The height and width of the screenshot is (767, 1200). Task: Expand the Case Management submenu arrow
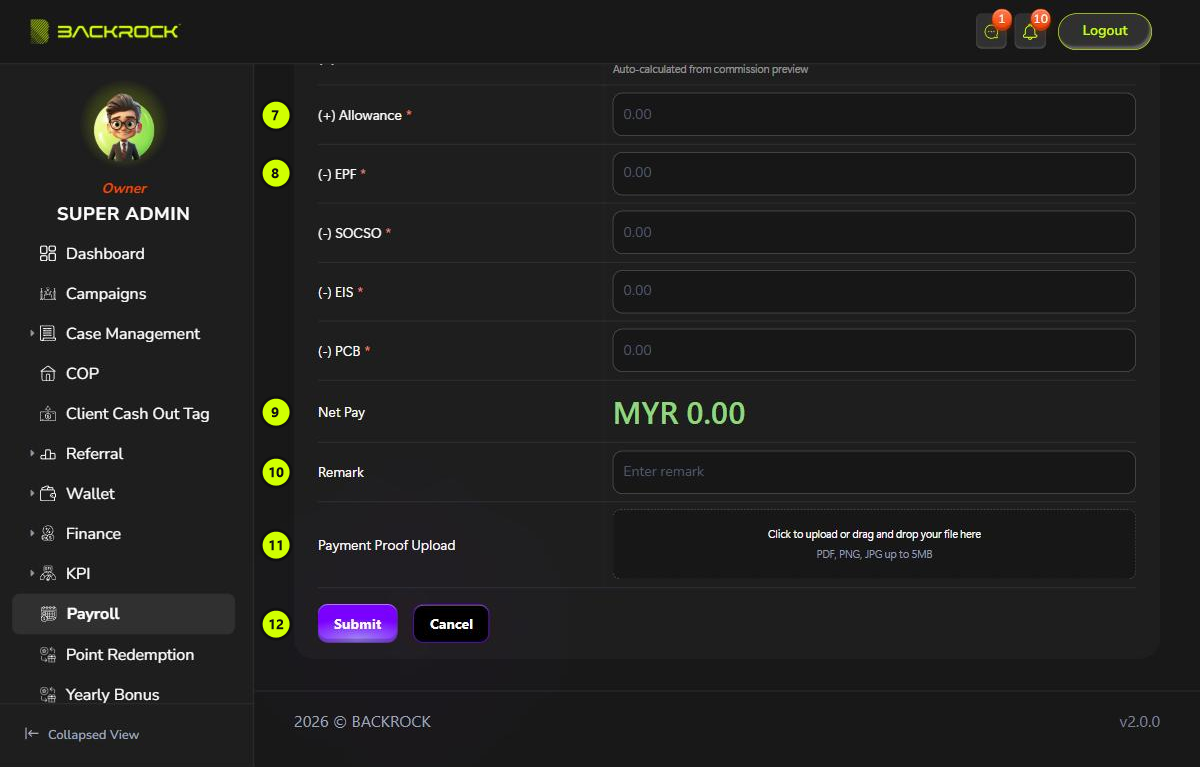pos(32,334)
